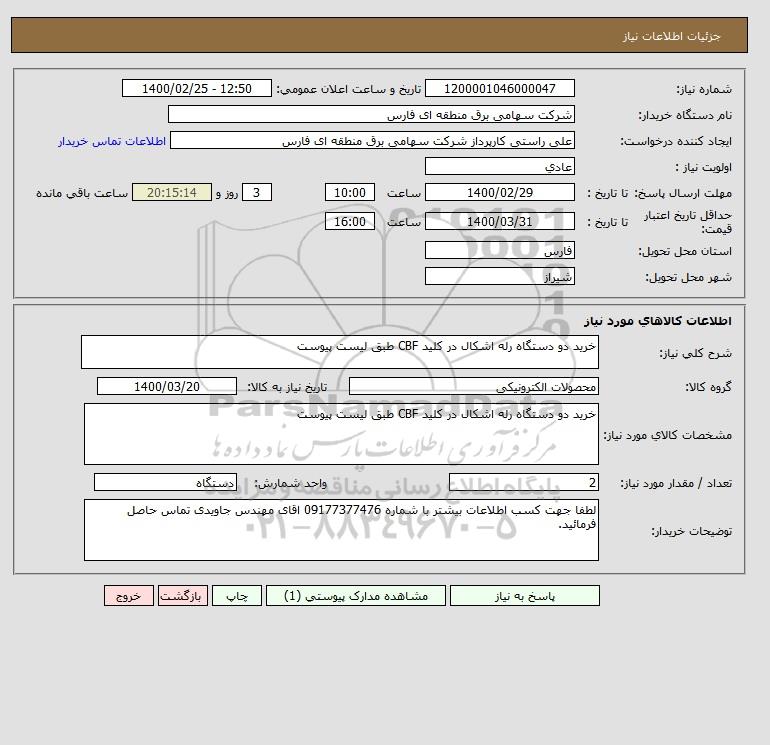Click the گروه کالا label
This screenshot has height=745, width=770.
709,387
